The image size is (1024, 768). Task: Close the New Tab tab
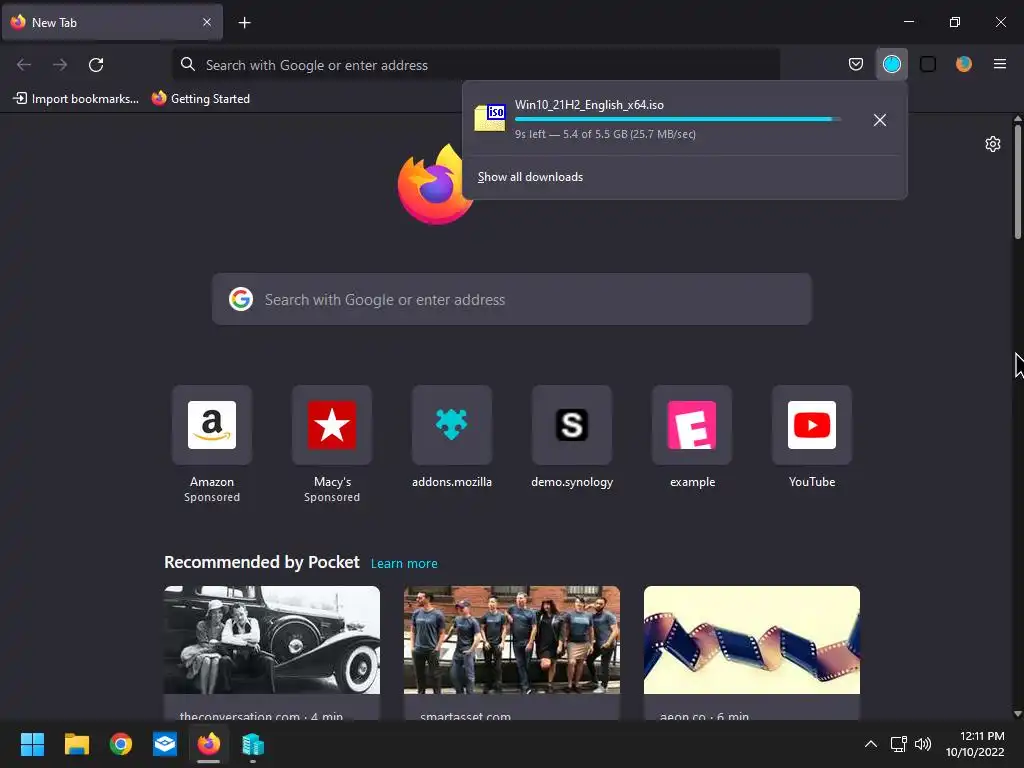(x=206, y=22)
